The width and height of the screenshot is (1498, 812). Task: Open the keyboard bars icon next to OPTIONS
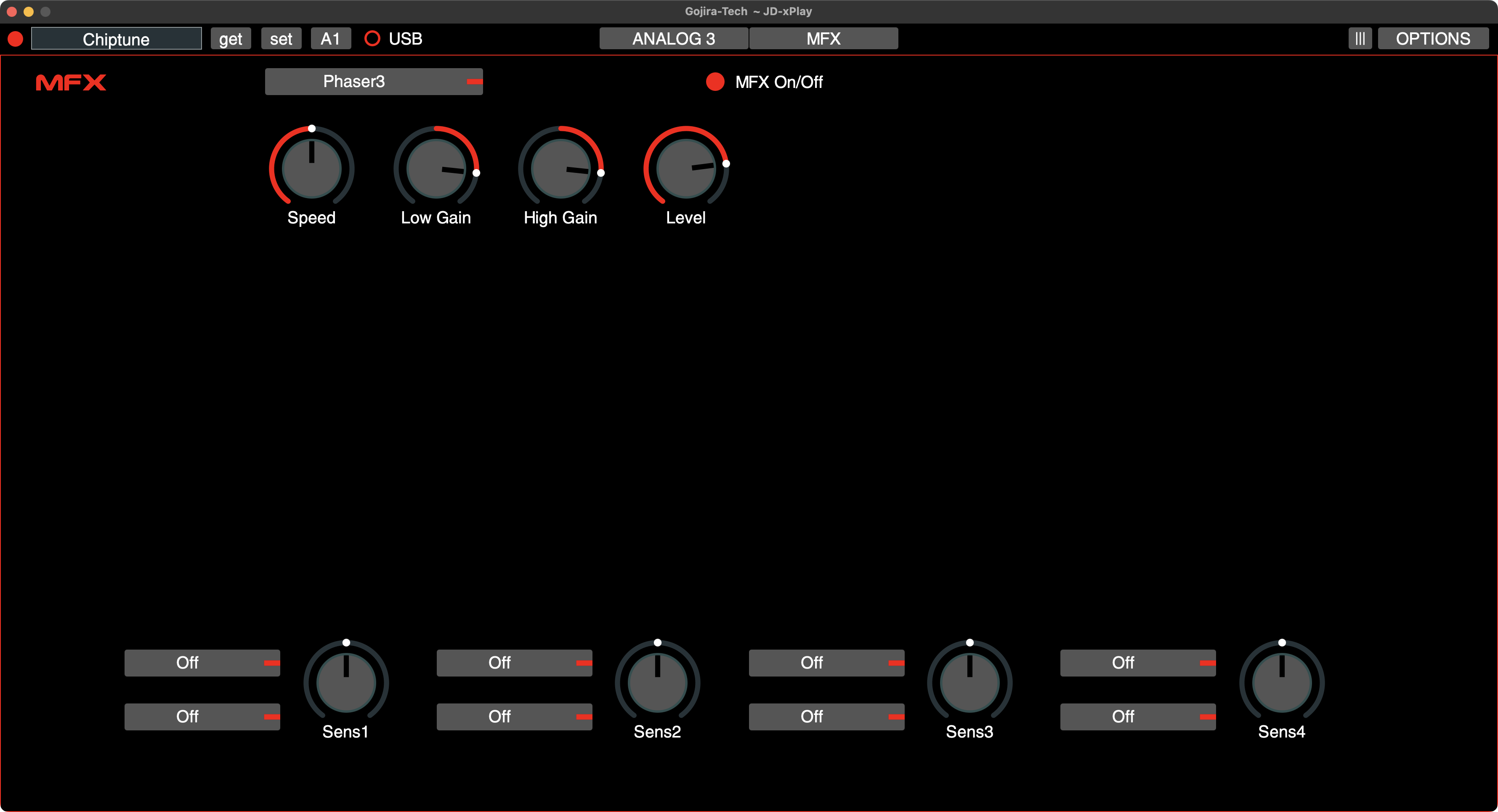(x=1360, y=39)
